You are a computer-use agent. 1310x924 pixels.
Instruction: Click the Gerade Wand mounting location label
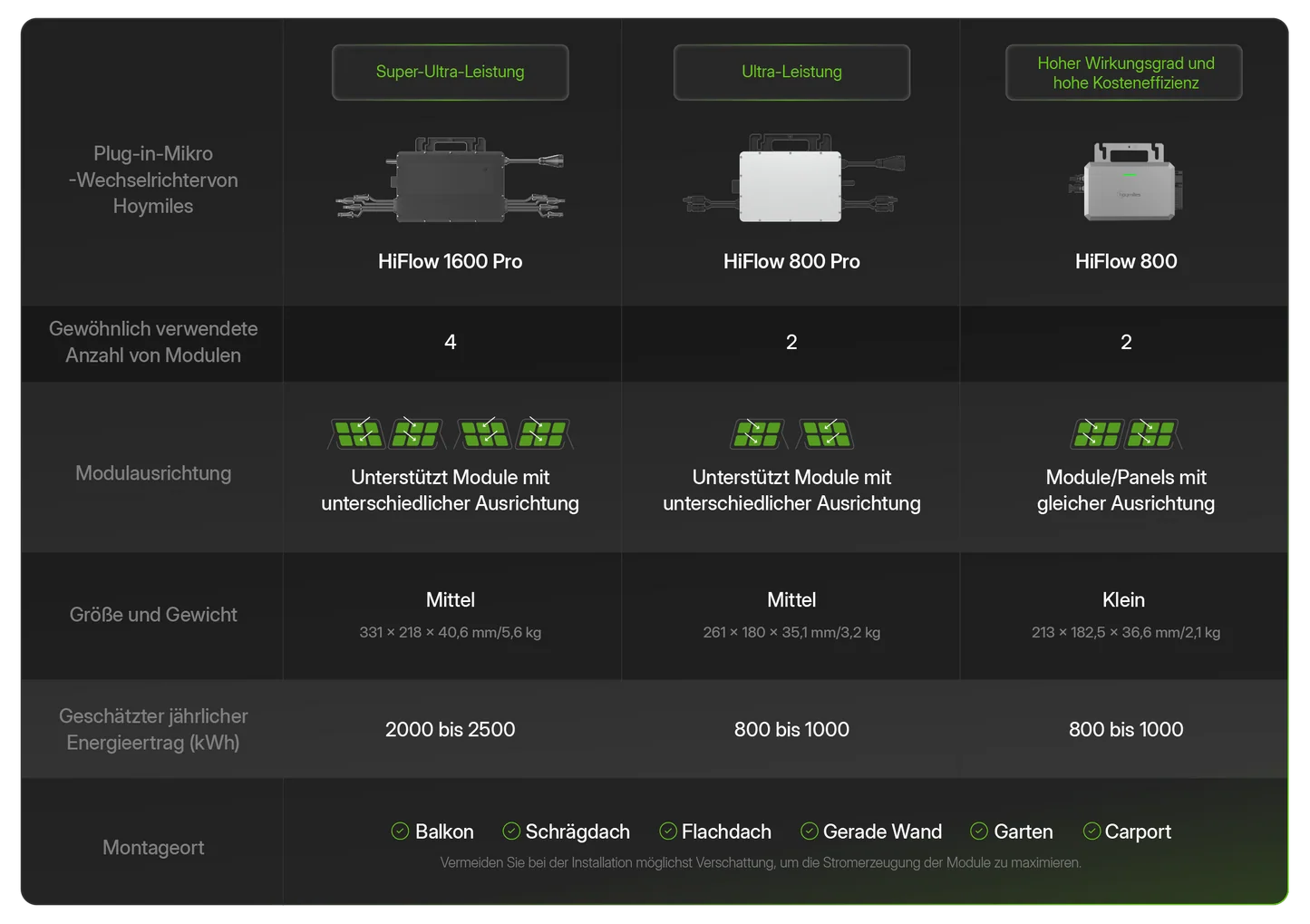pyautogui.click(x=882, y=832)
